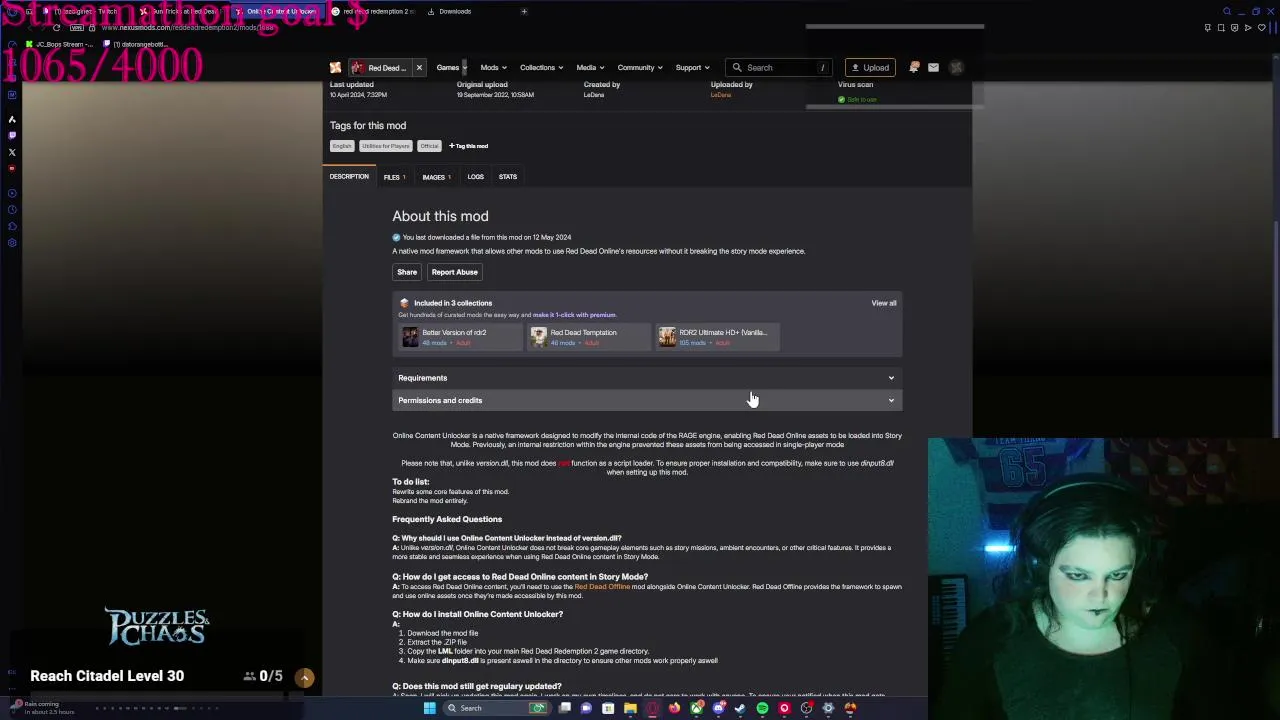Open the Support dropdown menu
1280x720 pixels.
(692, 68)
